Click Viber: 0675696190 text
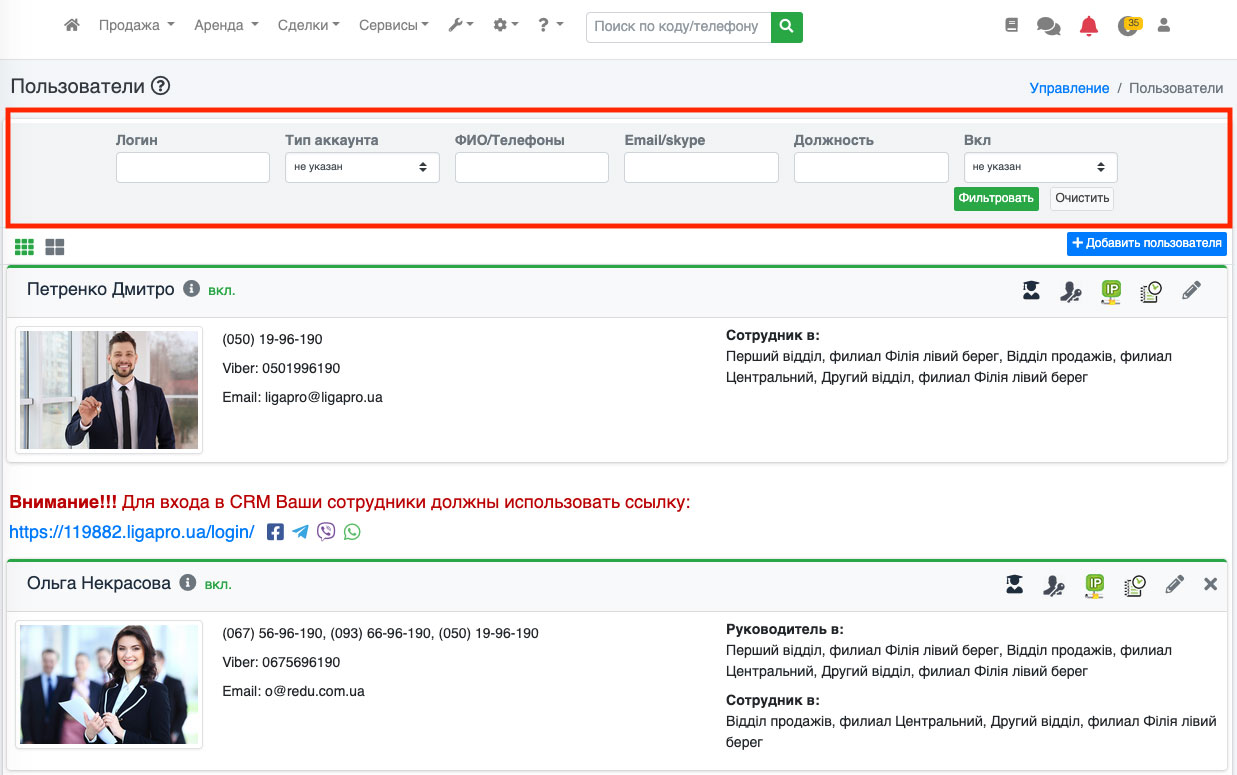 [281, 662]
